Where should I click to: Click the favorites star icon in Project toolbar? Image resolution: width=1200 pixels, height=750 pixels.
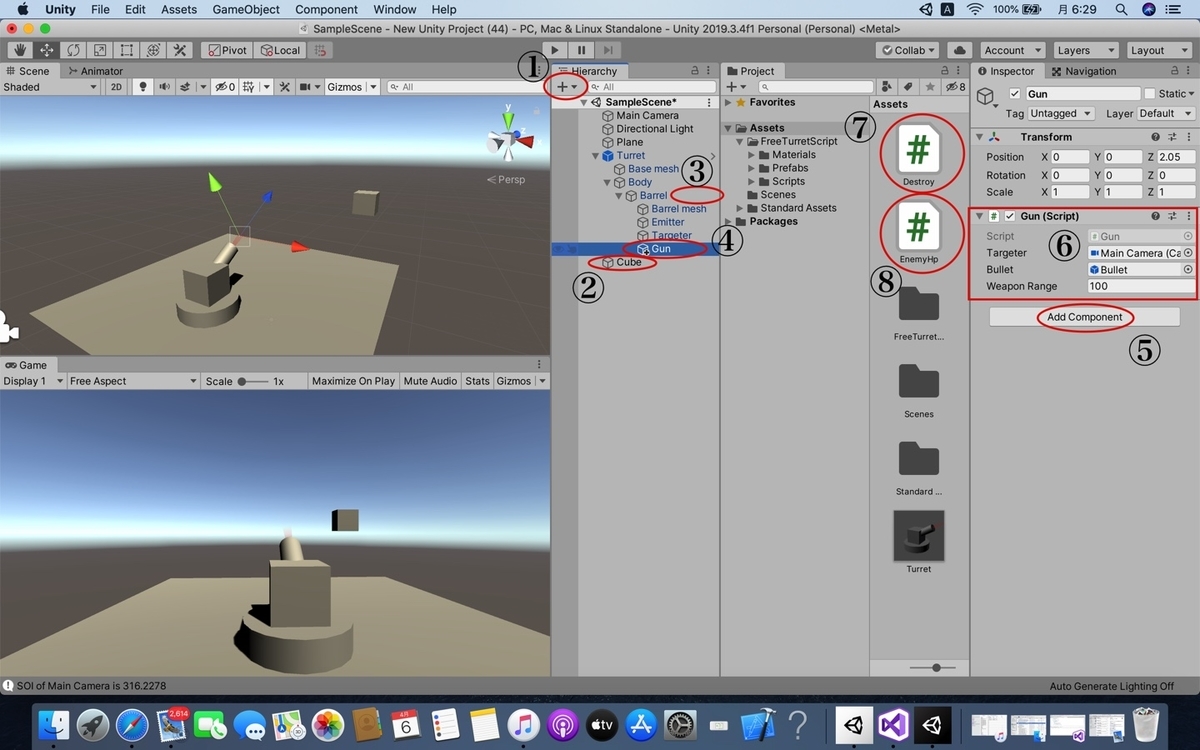pyautogui.click(x=929, y=87)
